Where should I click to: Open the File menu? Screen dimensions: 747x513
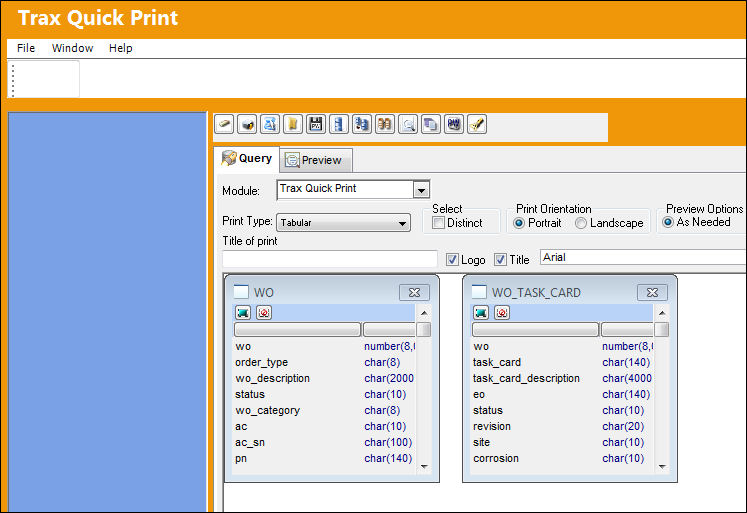[x=26, y=48]
